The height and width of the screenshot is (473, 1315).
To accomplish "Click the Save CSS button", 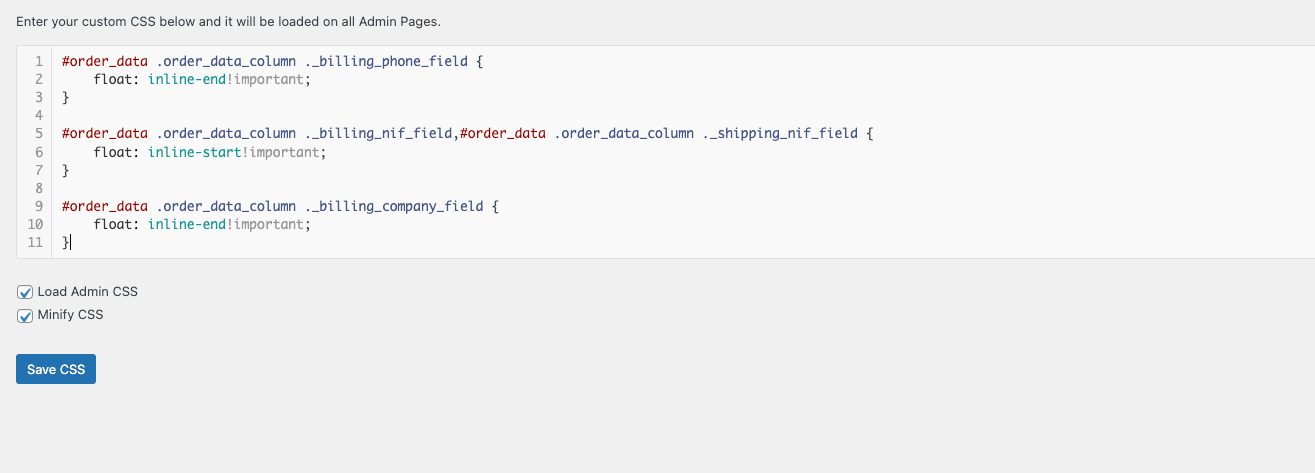I will [x=56, y=369].
